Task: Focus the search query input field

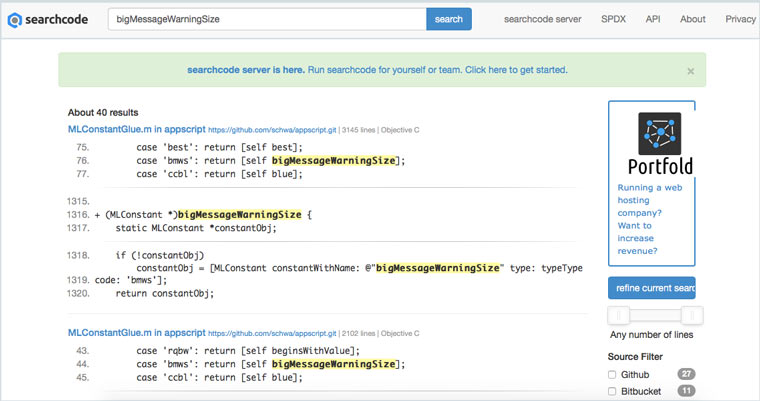Action: (266, 19)
